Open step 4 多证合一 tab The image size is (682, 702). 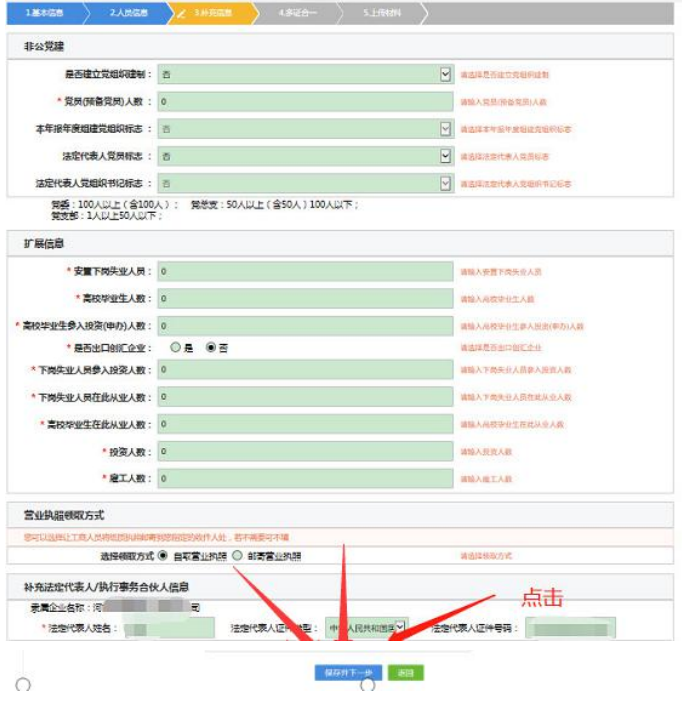click(297, 13)
